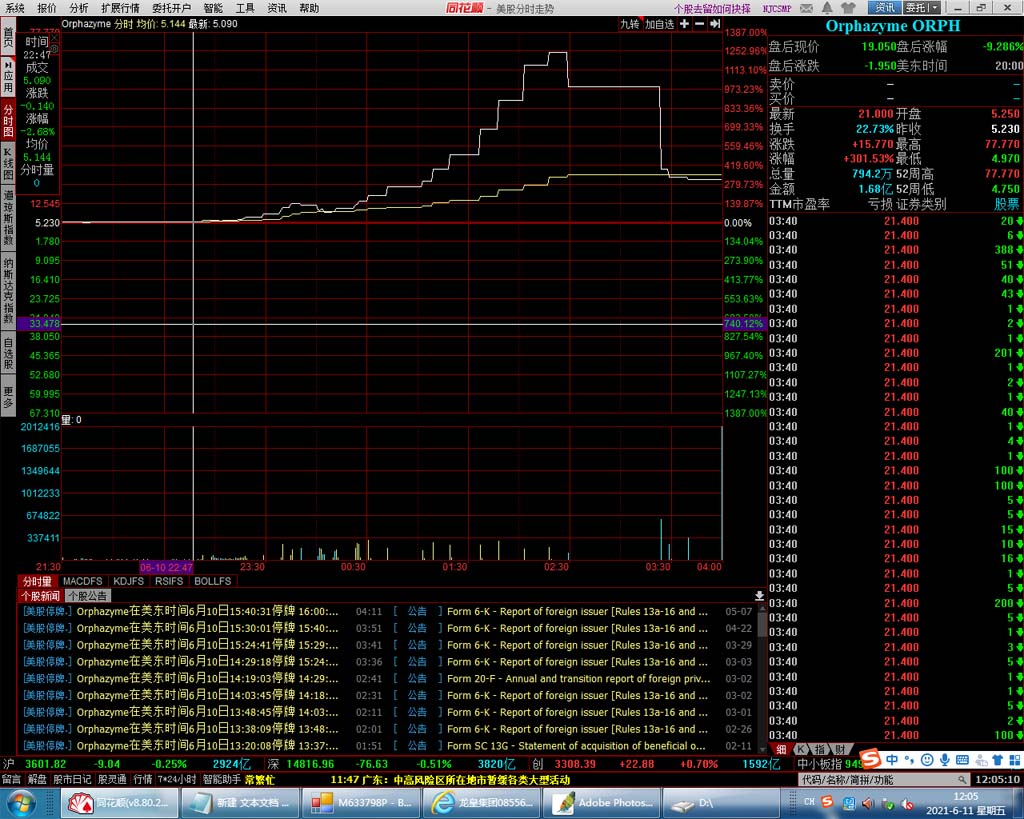1024x819 pixels.
Task: Select the 分时图 sidebar tab
Action: click(x=8, y=118)
